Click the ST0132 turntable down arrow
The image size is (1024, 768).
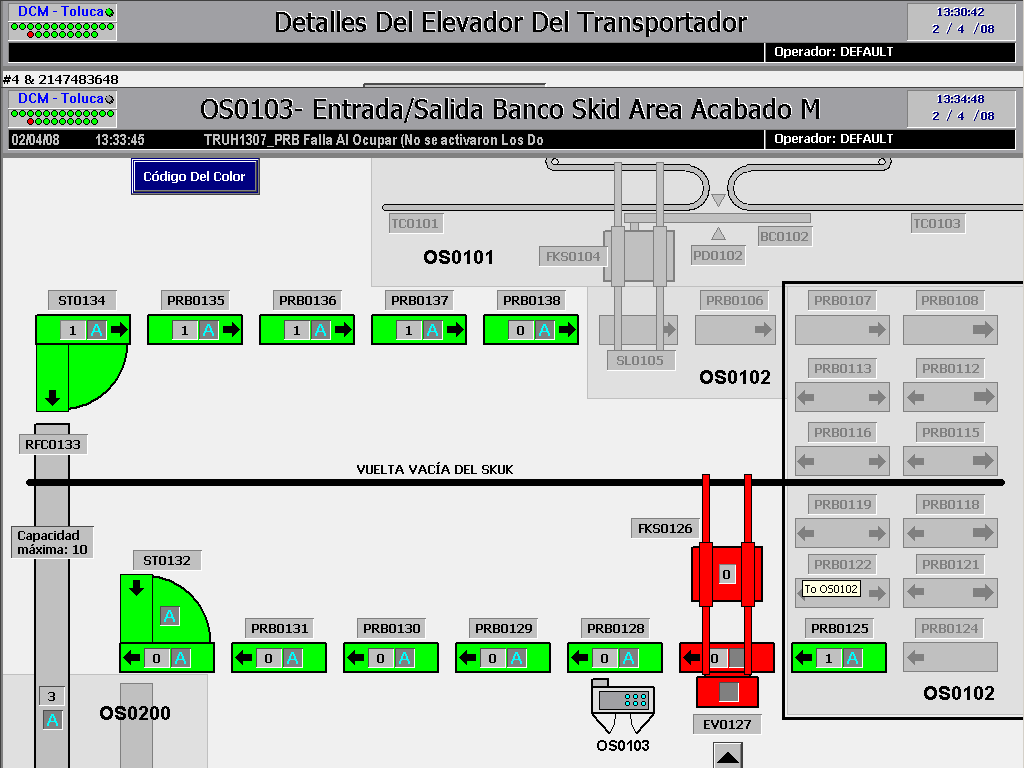click(135, 587)
